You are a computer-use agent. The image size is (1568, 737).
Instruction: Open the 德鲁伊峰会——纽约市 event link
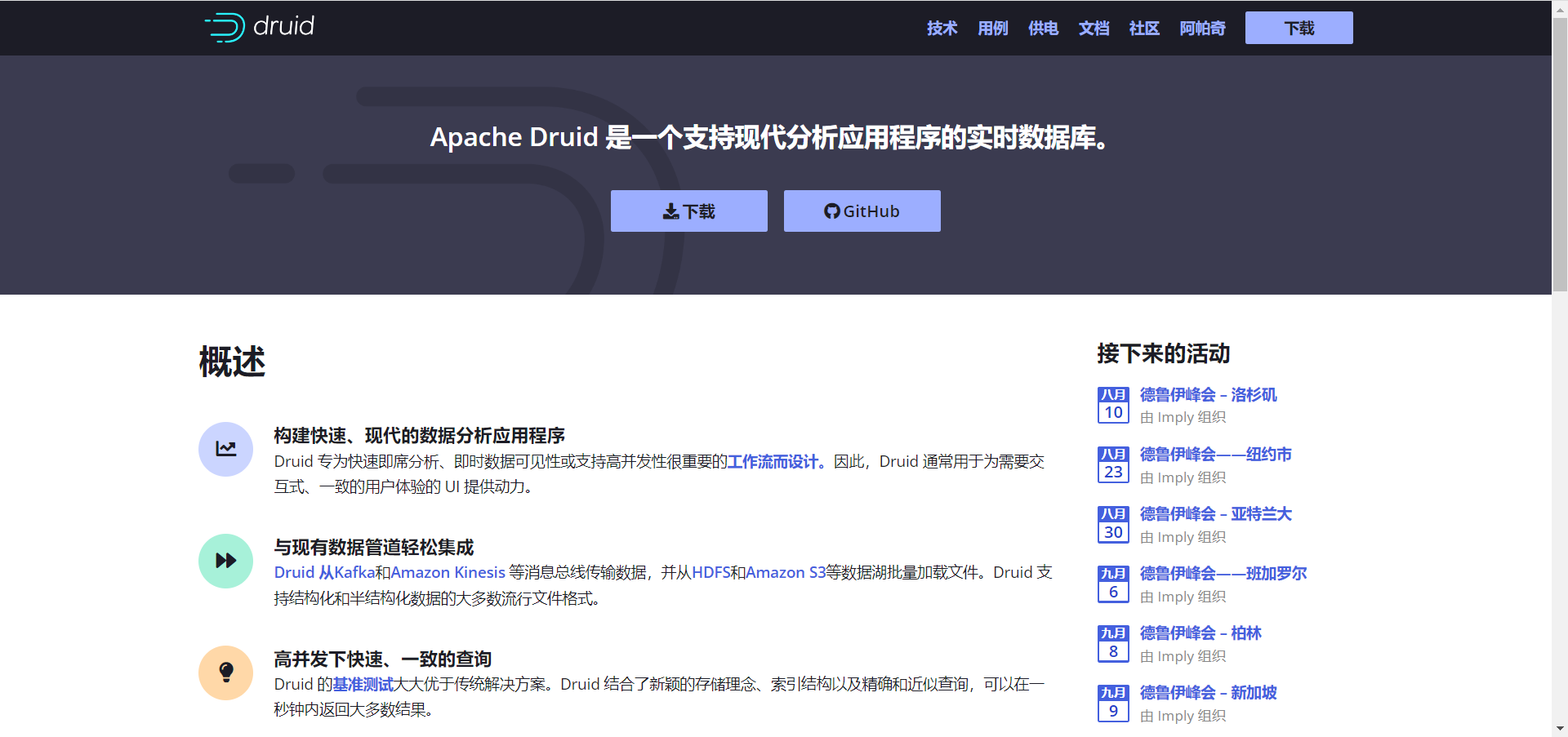click(1216, 455)
